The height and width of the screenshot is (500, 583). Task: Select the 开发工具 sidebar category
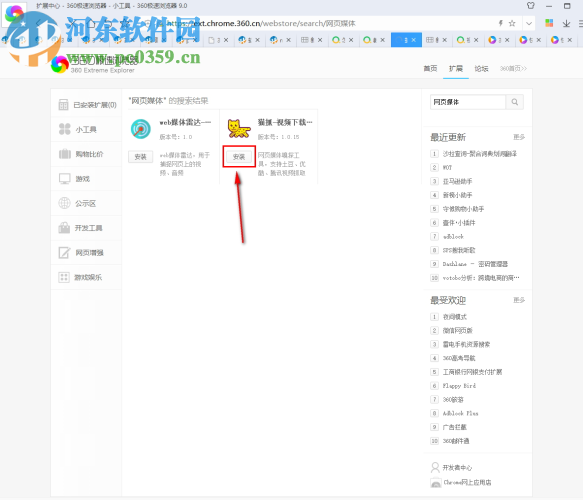click(x=86, y=228)
